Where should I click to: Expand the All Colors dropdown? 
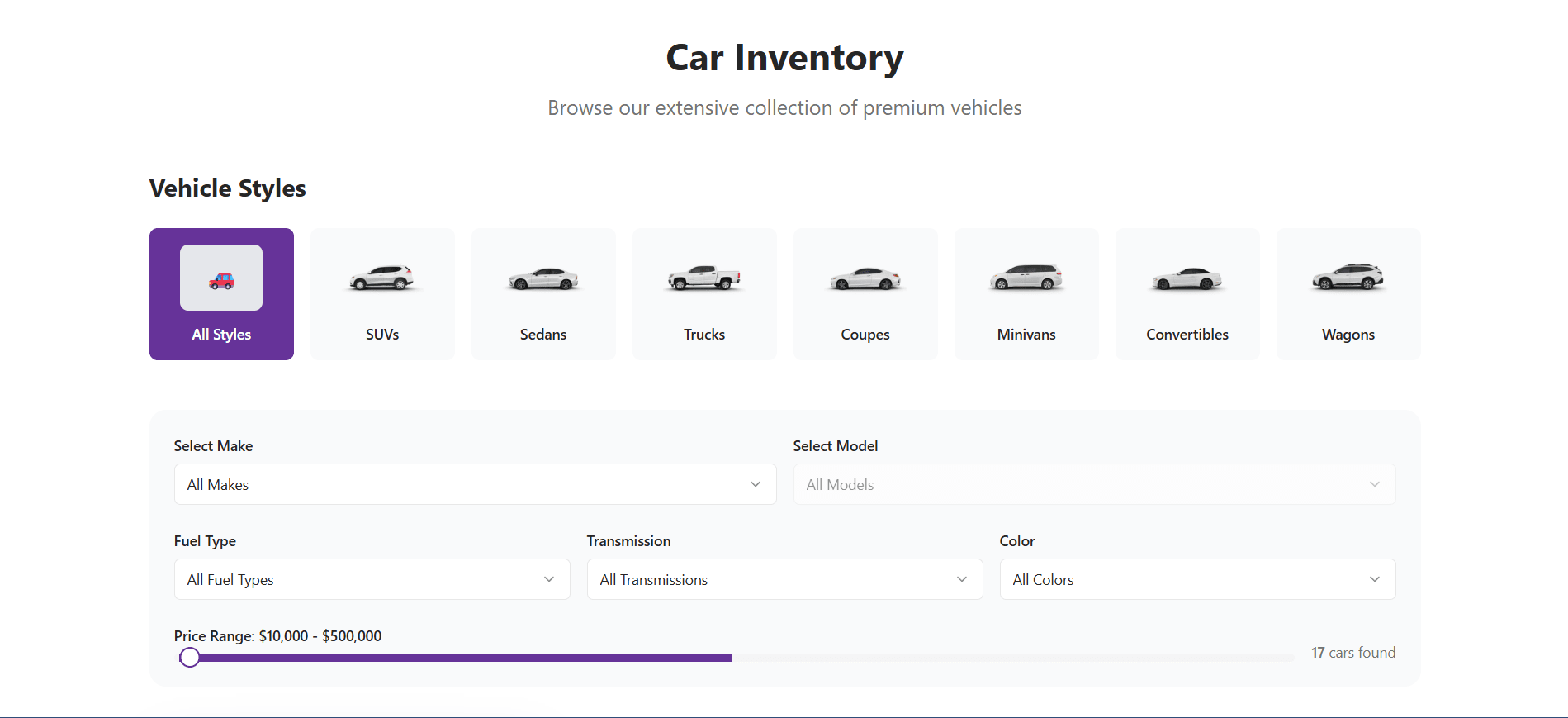pyautogui.click(x=1196, y=579)
